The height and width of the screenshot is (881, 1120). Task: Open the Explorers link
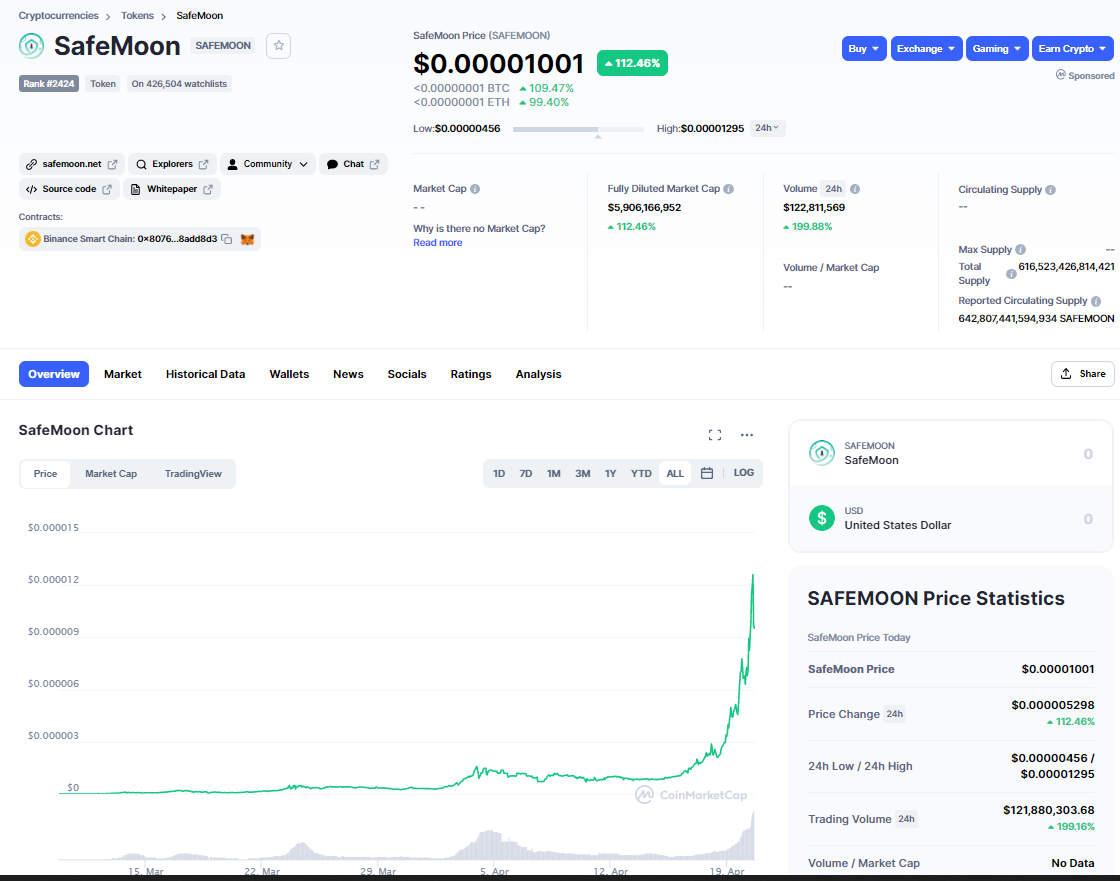click(x=171, y=164)
